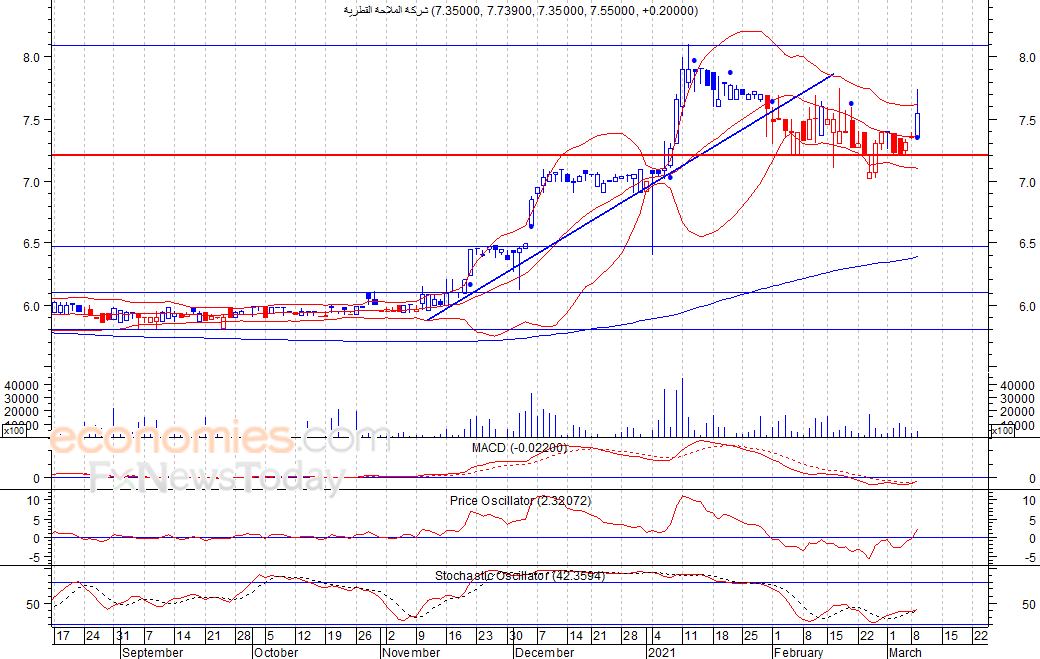Select the November label on the time axis
This screenshot has height=659, width=1040.
[411, 652]
